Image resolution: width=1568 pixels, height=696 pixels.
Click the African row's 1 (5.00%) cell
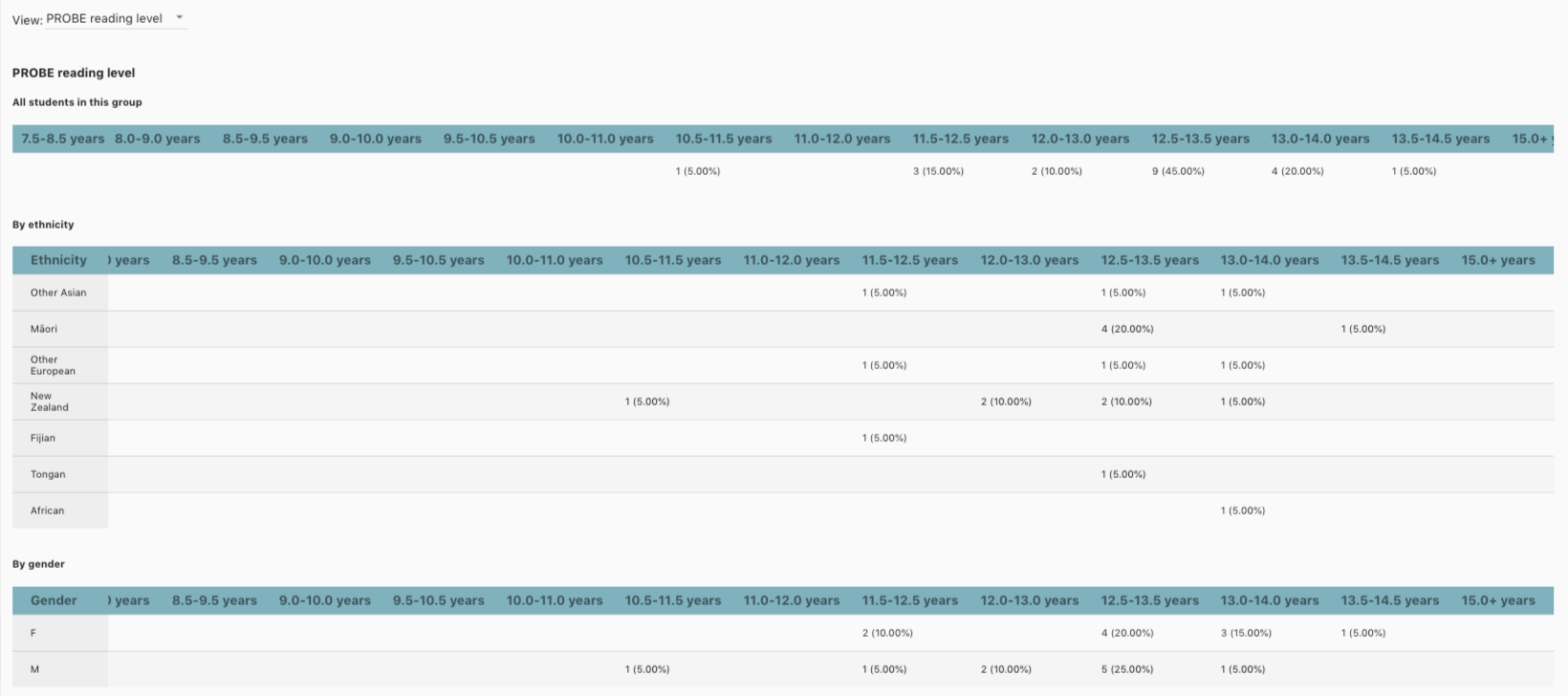tap(1242, 511)
